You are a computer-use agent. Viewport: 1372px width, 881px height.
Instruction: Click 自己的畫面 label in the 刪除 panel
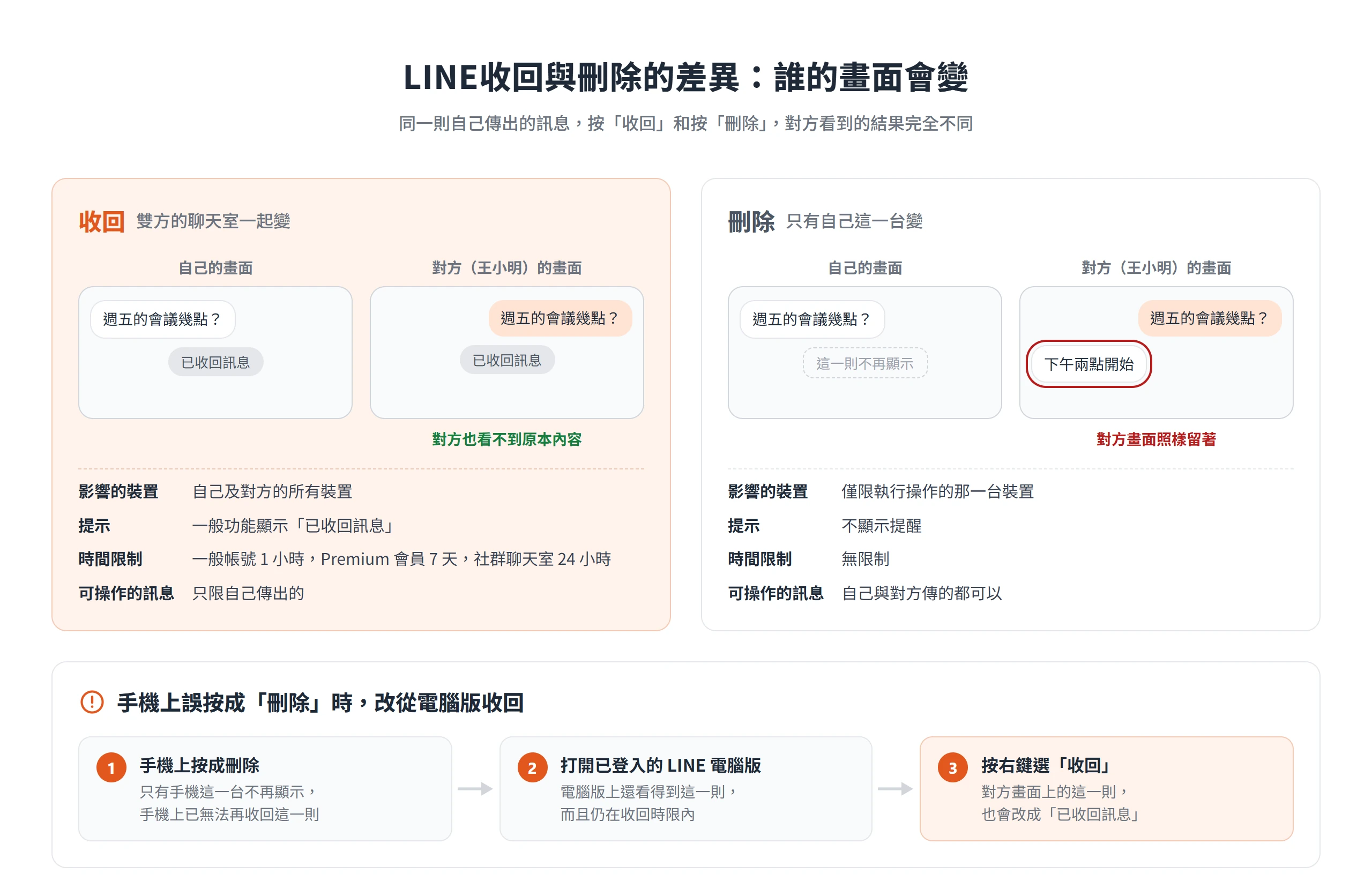pyautogui.click(x=865, y=268)
